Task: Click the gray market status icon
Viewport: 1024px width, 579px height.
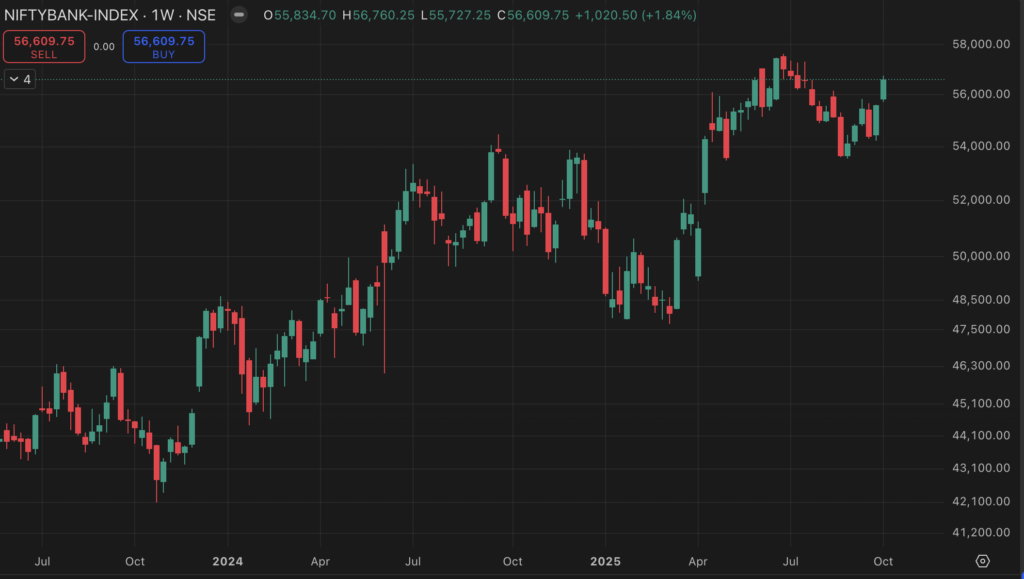Action: pyautogui.click(x=238, y=16)
